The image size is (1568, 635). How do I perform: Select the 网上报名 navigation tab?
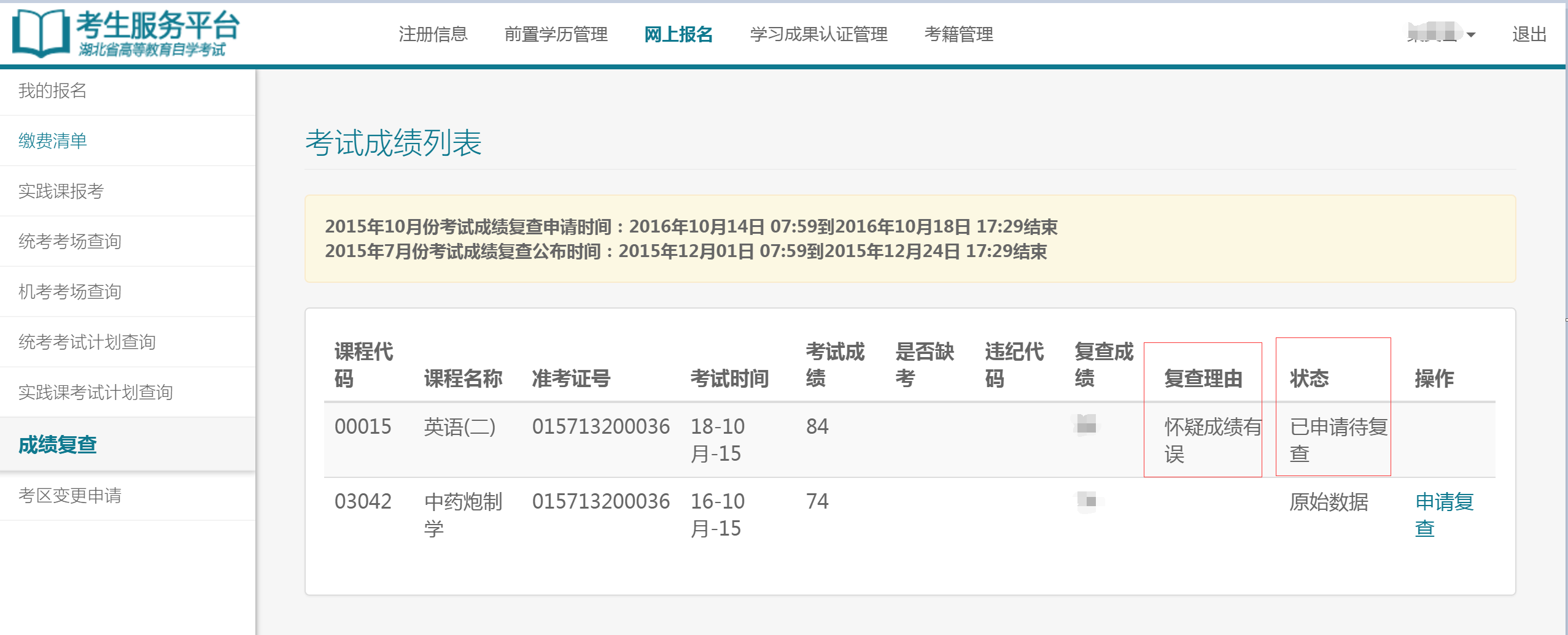click(x=678, y=34)
